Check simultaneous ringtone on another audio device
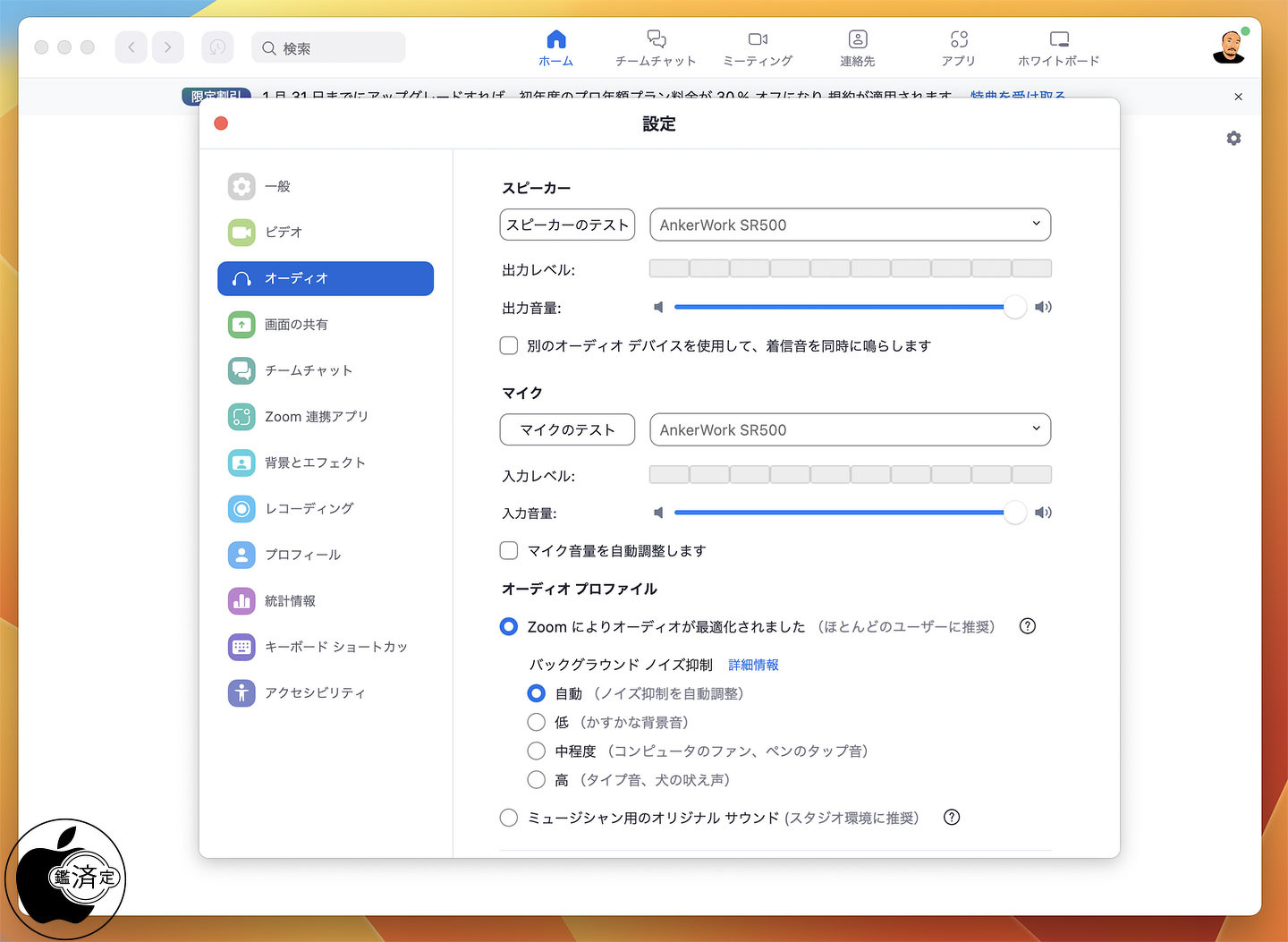Viewport: 1288px width, 942px height. click(x=509, y=345)
